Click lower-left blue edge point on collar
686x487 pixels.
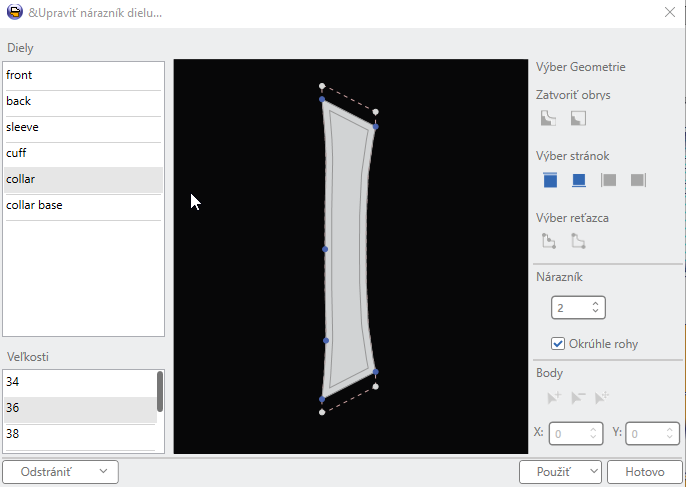pyautogui.click(x=326, y=340)
